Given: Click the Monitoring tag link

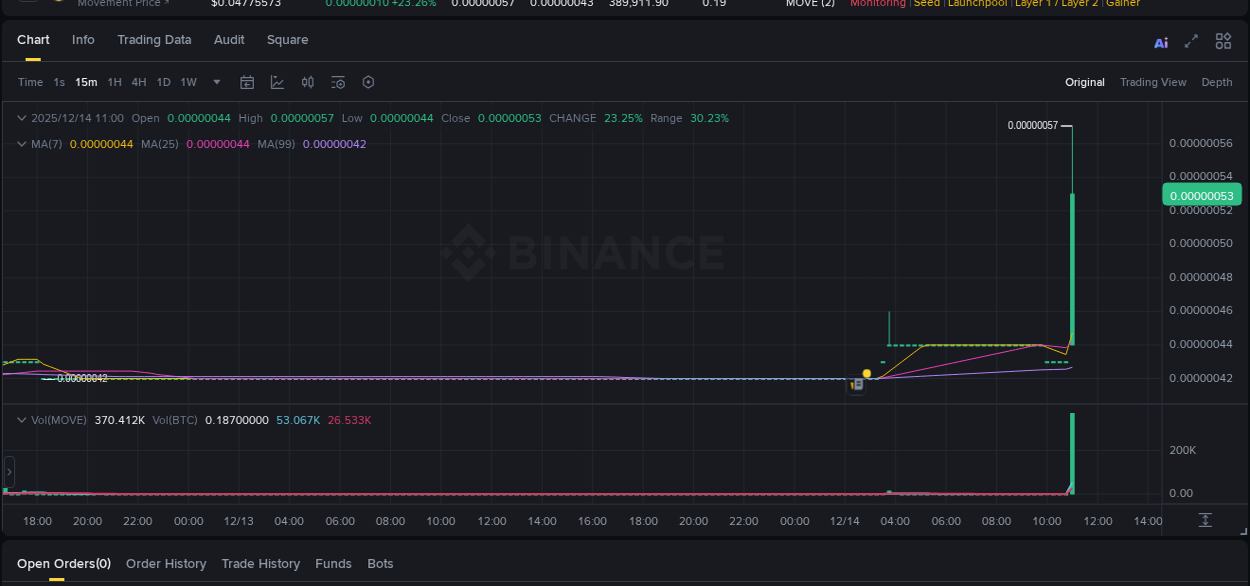Looking at the screenshot, I should [x=878, y=3].
